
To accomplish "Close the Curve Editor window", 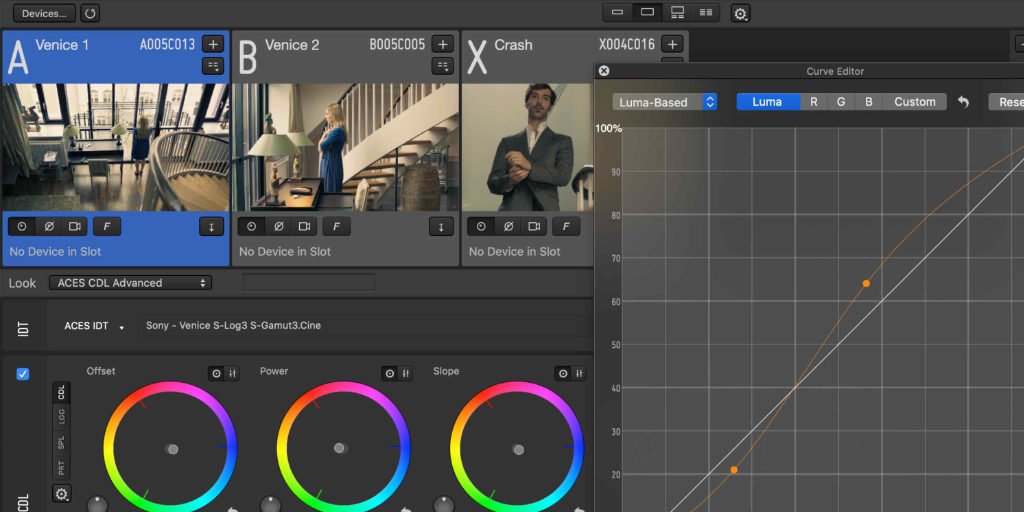I will coord(604,71).
